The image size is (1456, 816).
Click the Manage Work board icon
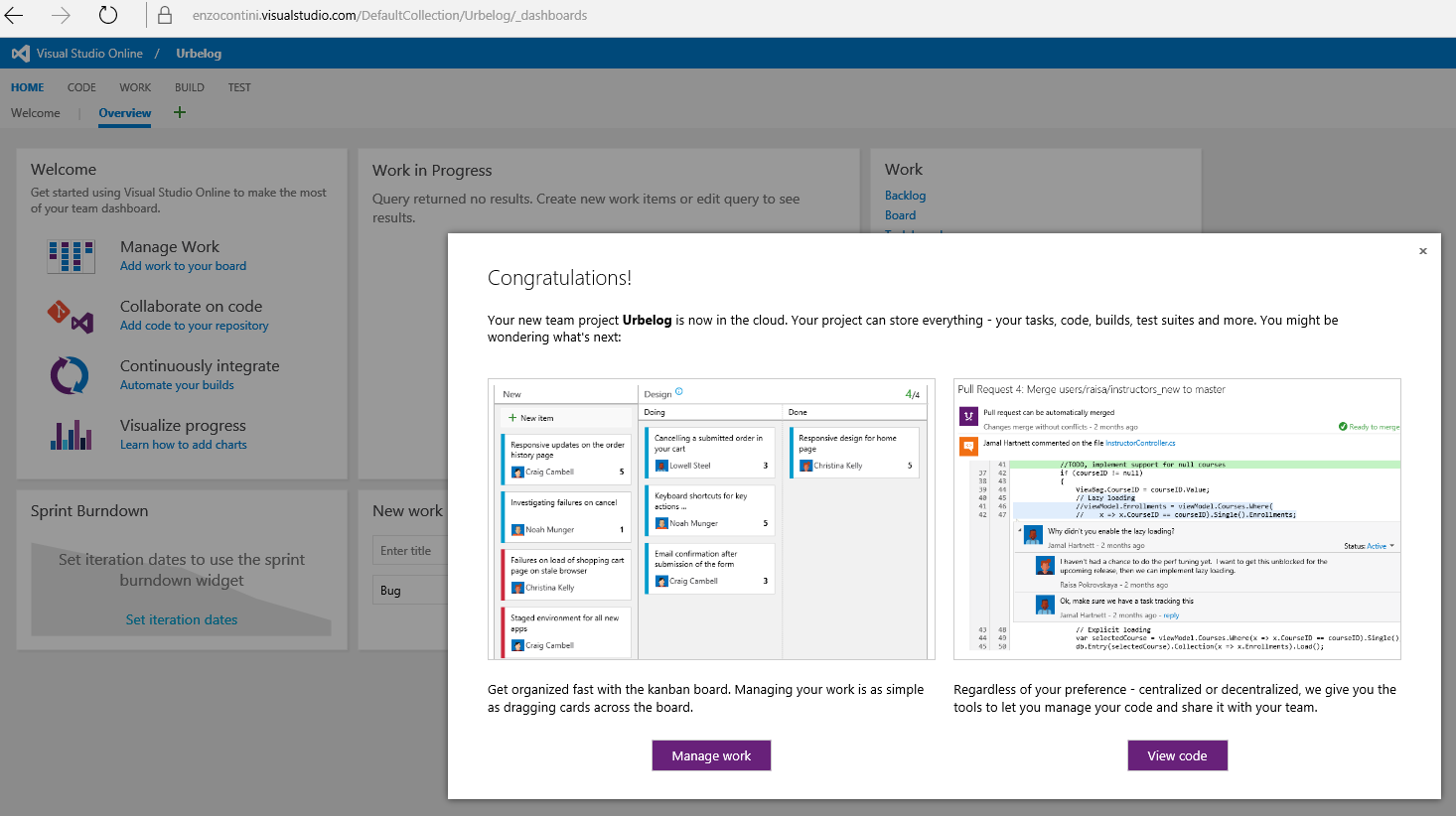point(71,256)
